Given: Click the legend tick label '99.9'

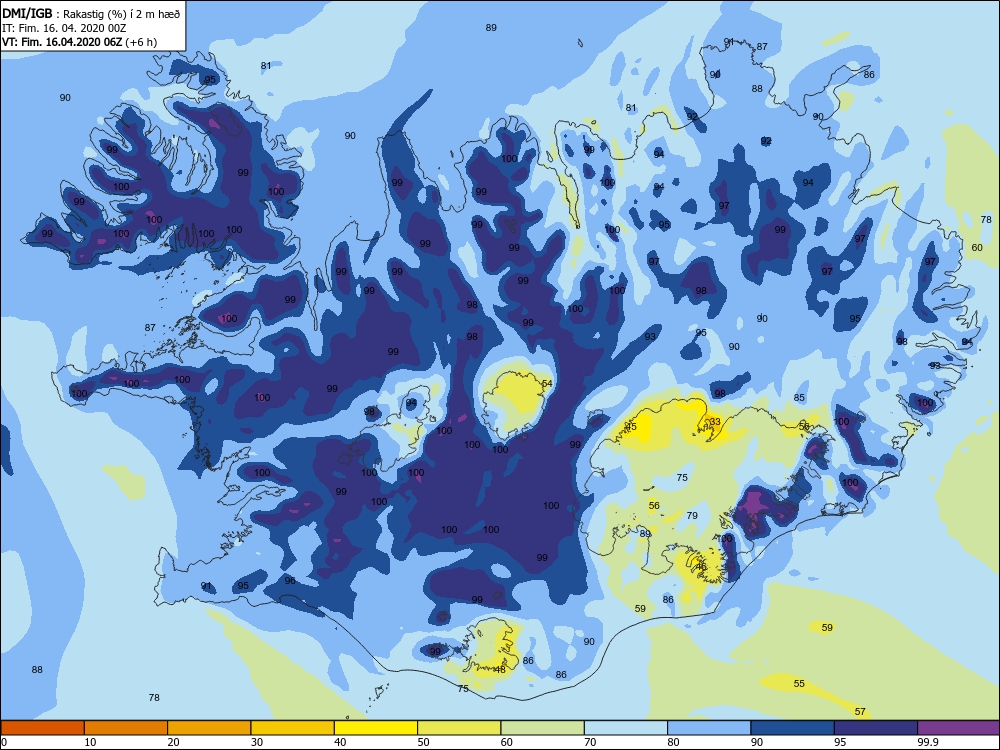Looking at the screenshot, I should (x=927, y=742).
